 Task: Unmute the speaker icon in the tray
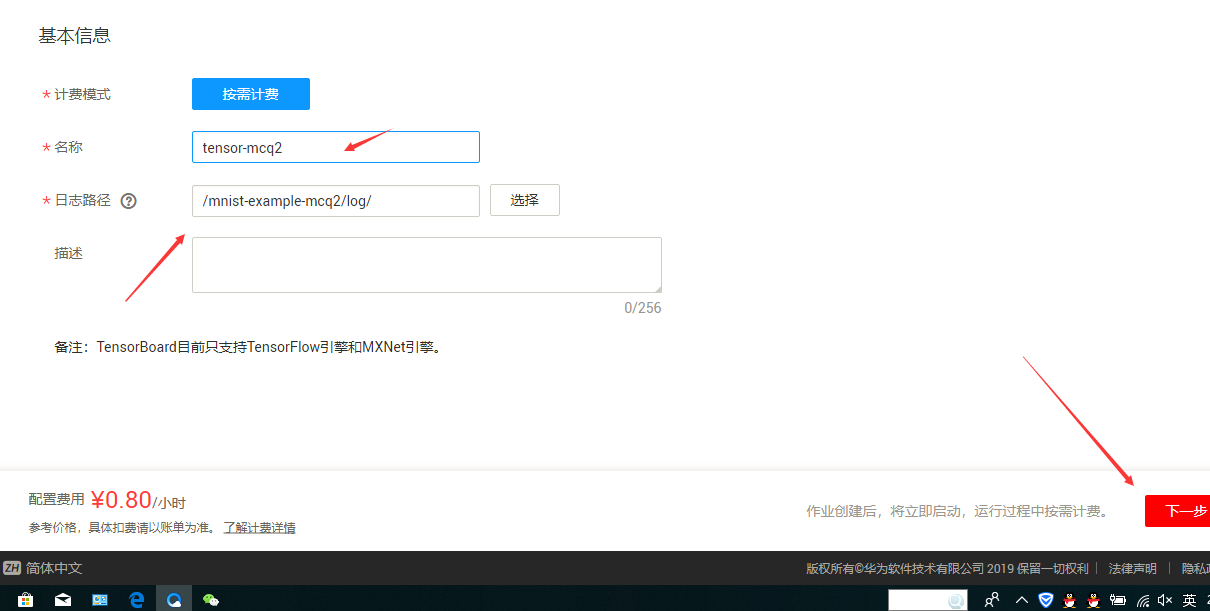[1164, 601]
